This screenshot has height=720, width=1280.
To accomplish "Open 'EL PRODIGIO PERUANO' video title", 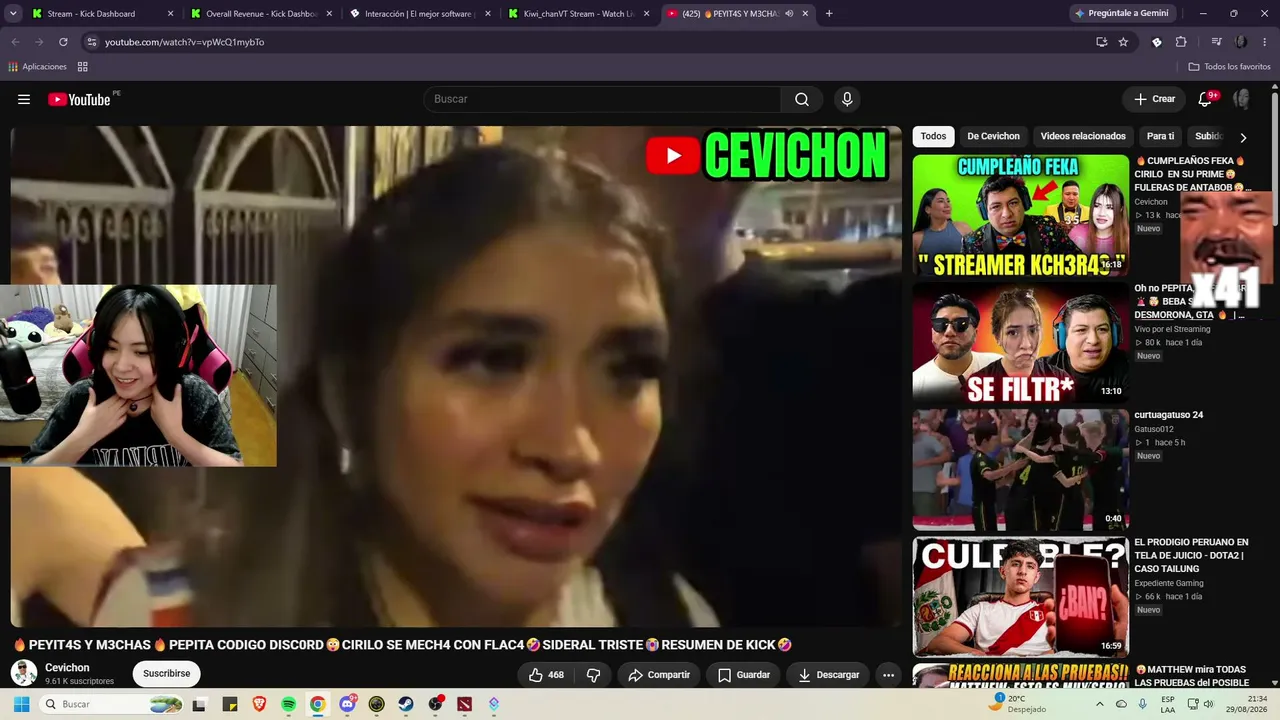I will click(x=1191, y=555).
